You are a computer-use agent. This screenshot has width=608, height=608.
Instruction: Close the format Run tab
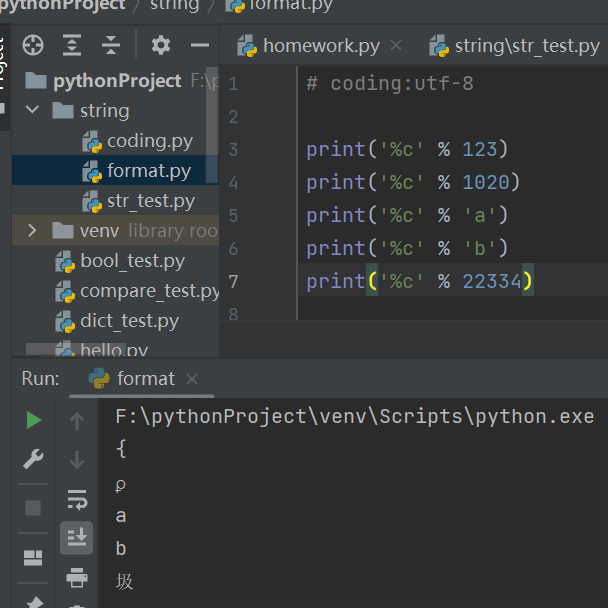[192, 379]
